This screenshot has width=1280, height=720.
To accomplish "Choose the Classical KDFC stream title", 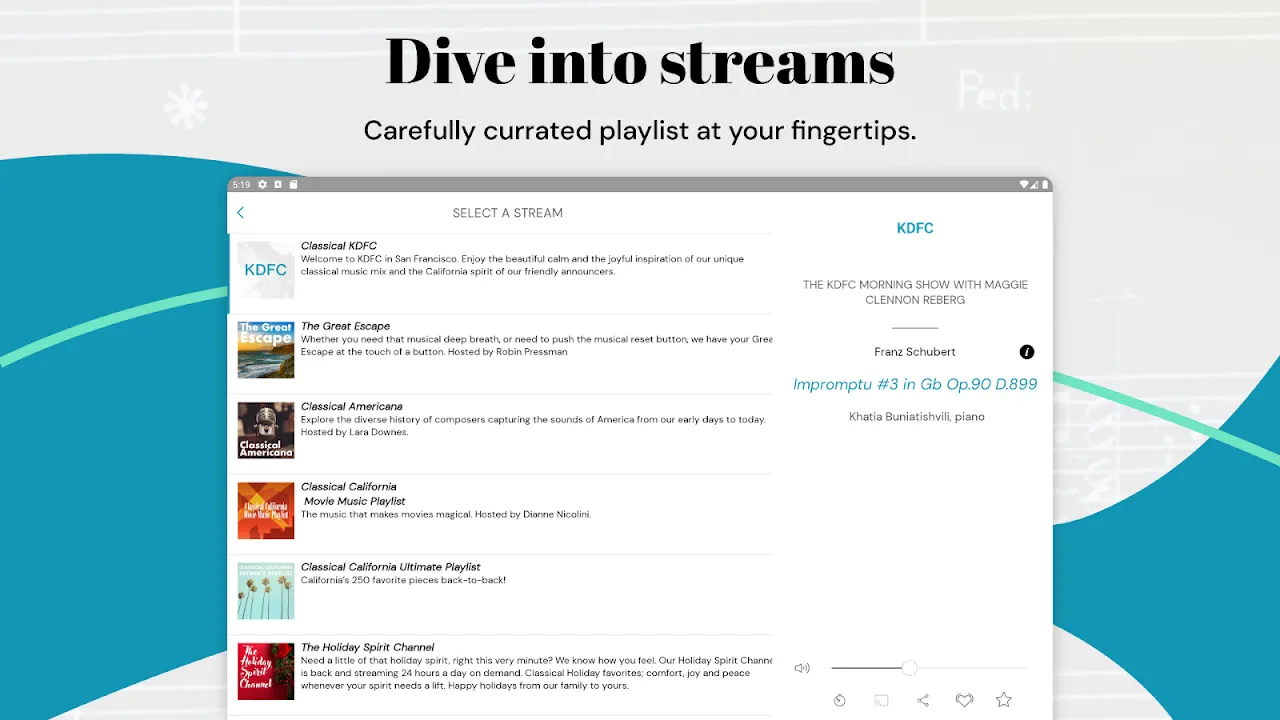I will (x=339, y=246).
